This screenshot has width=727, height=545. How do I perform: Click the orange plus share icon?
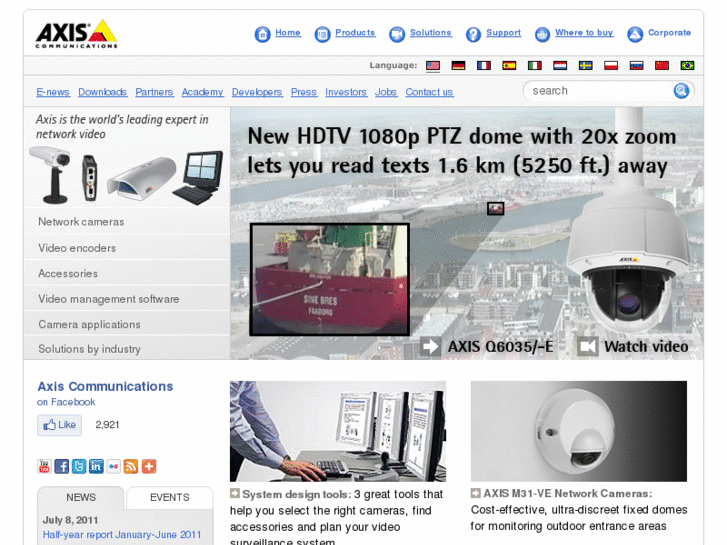click(149, 466)
